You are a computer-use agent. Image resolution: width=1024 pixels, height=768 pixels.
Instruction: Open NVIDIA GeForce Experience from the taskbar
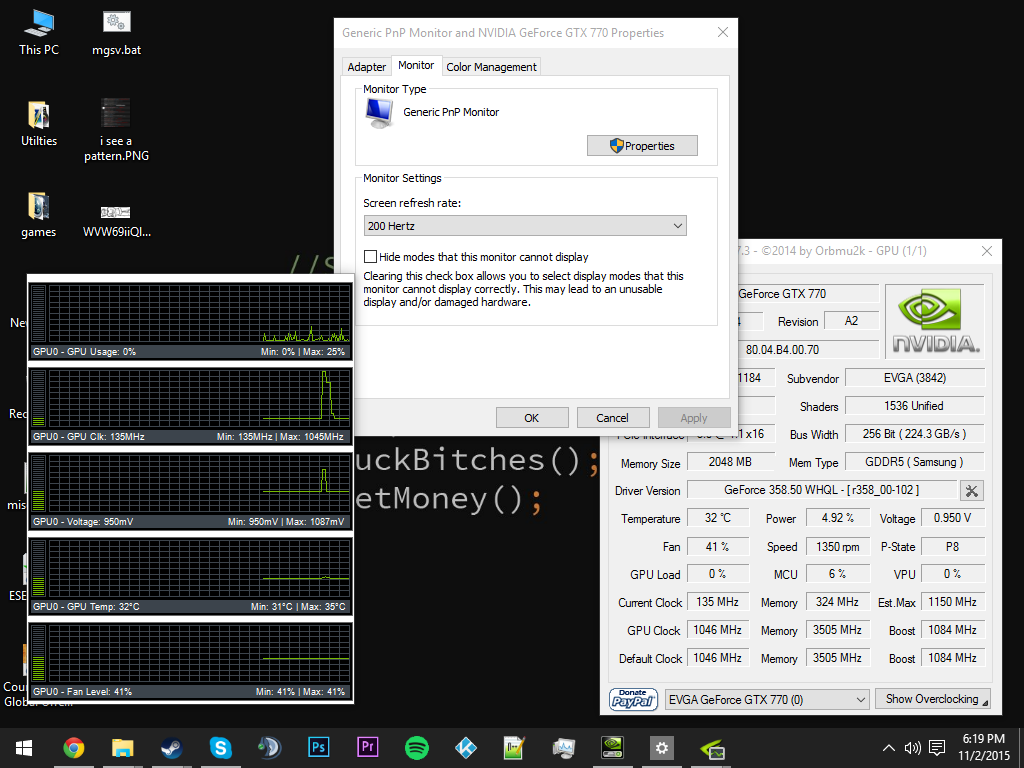click(x=612, y=747)
